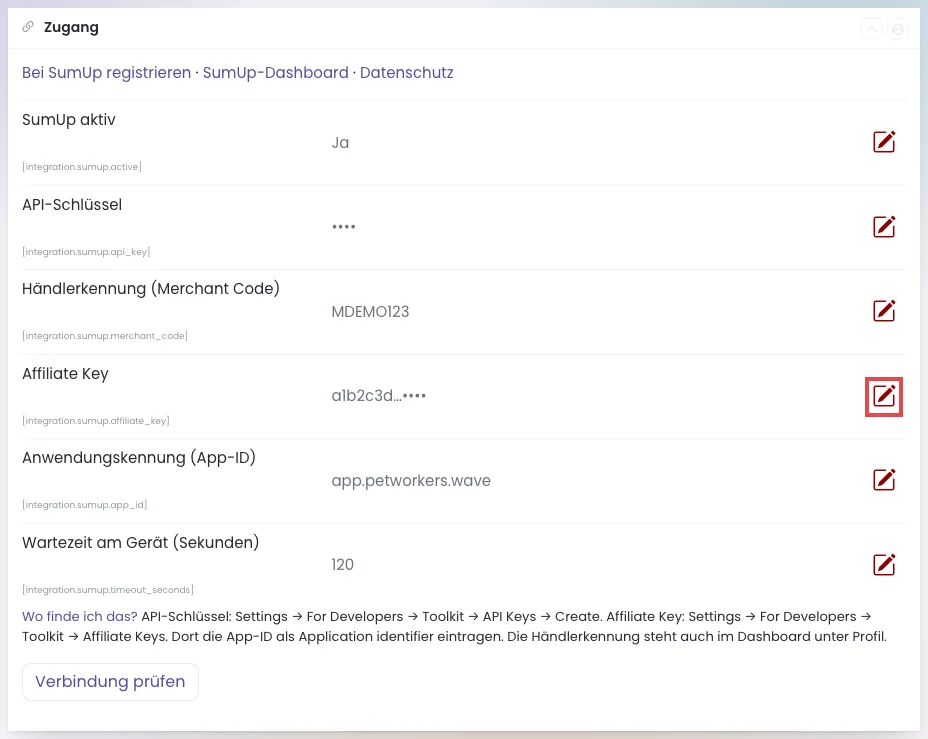Click the [integration.sumup.active] key text

pos(82,167)
